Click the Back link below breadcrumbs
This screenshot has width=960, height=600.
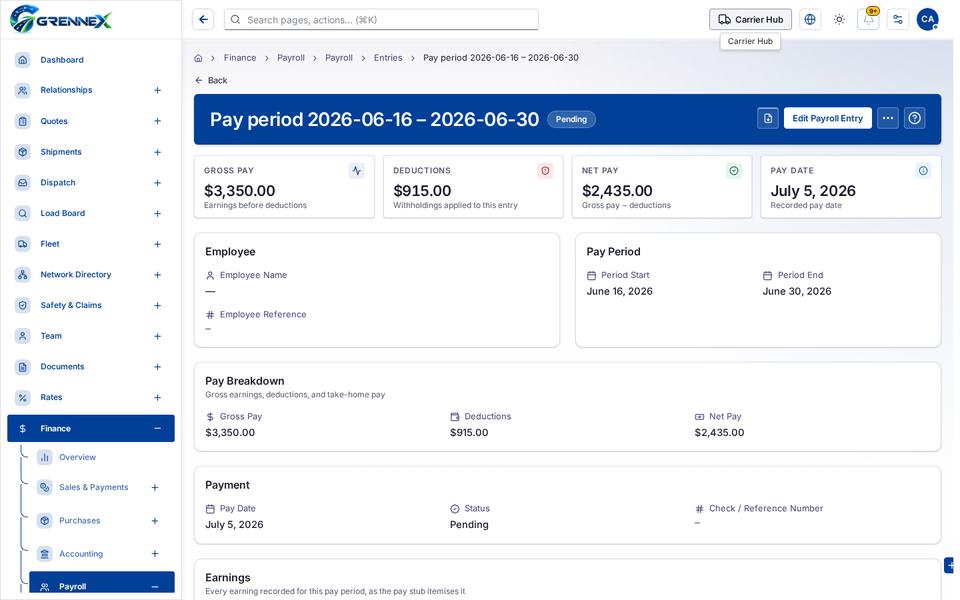pyautogui.click(x=211, y=80)
